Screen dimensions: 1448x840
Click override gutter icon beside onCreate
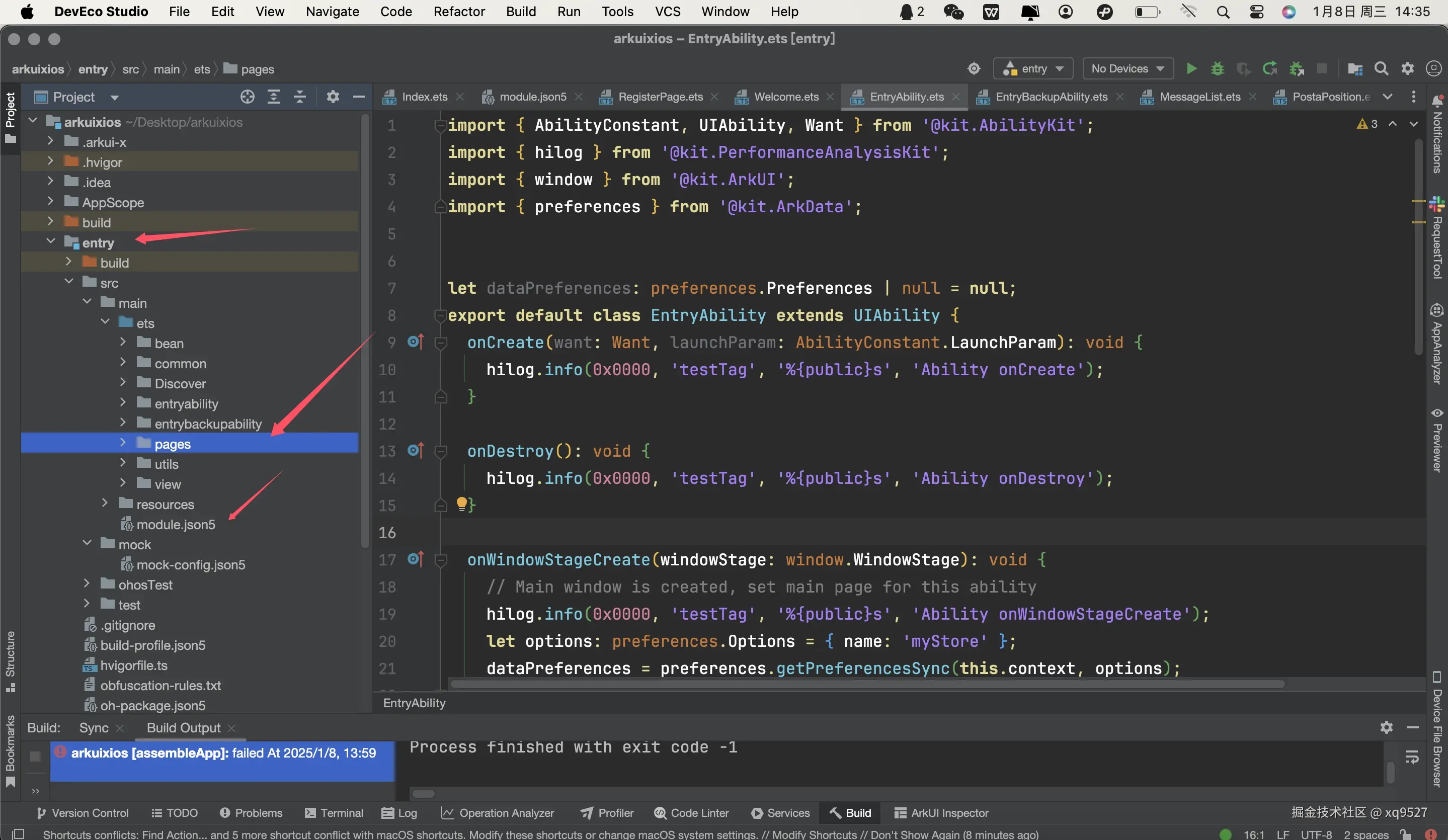tap(416, 343)
